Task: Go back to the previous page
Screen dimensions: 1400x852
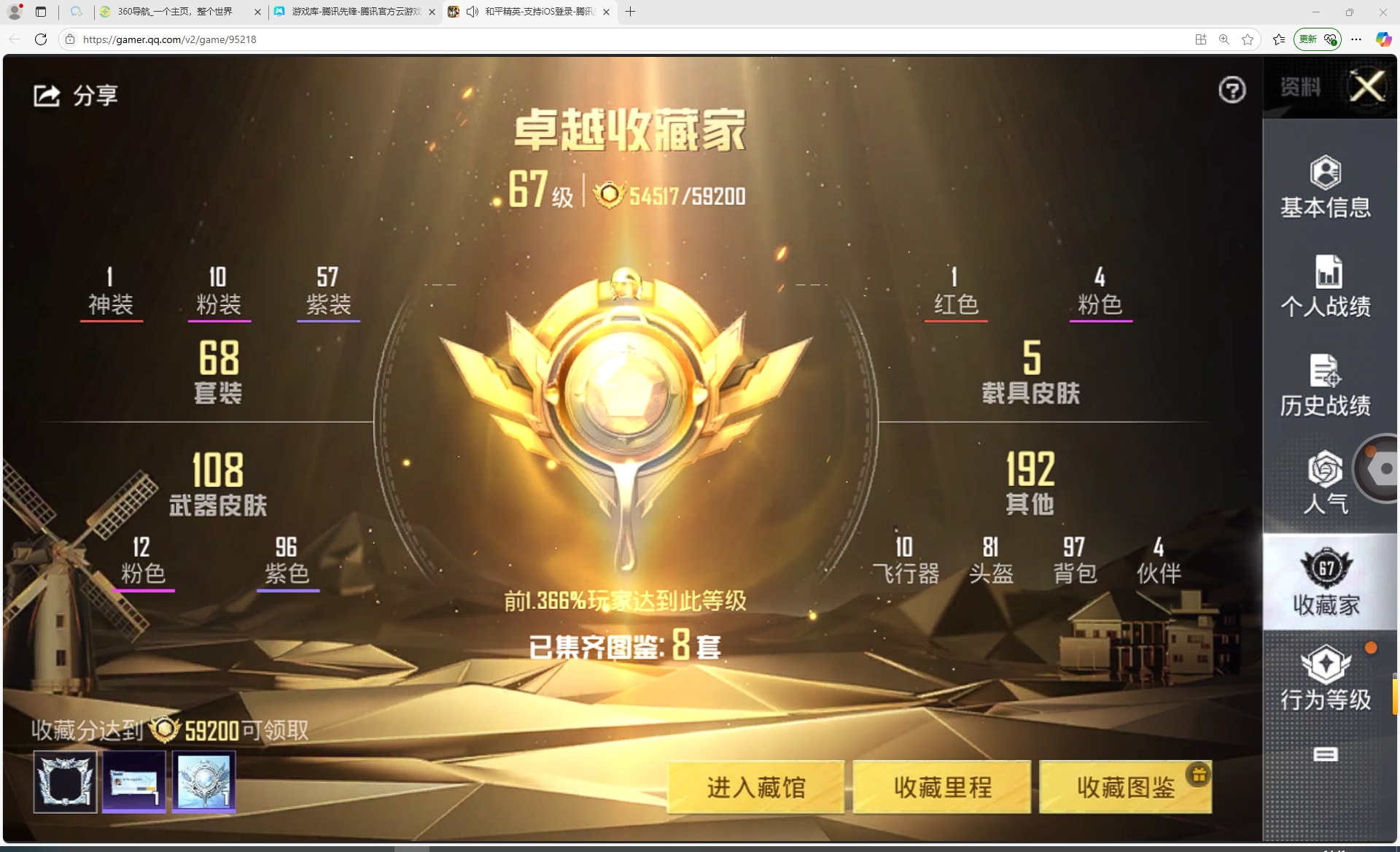Action: pos(15,39)
